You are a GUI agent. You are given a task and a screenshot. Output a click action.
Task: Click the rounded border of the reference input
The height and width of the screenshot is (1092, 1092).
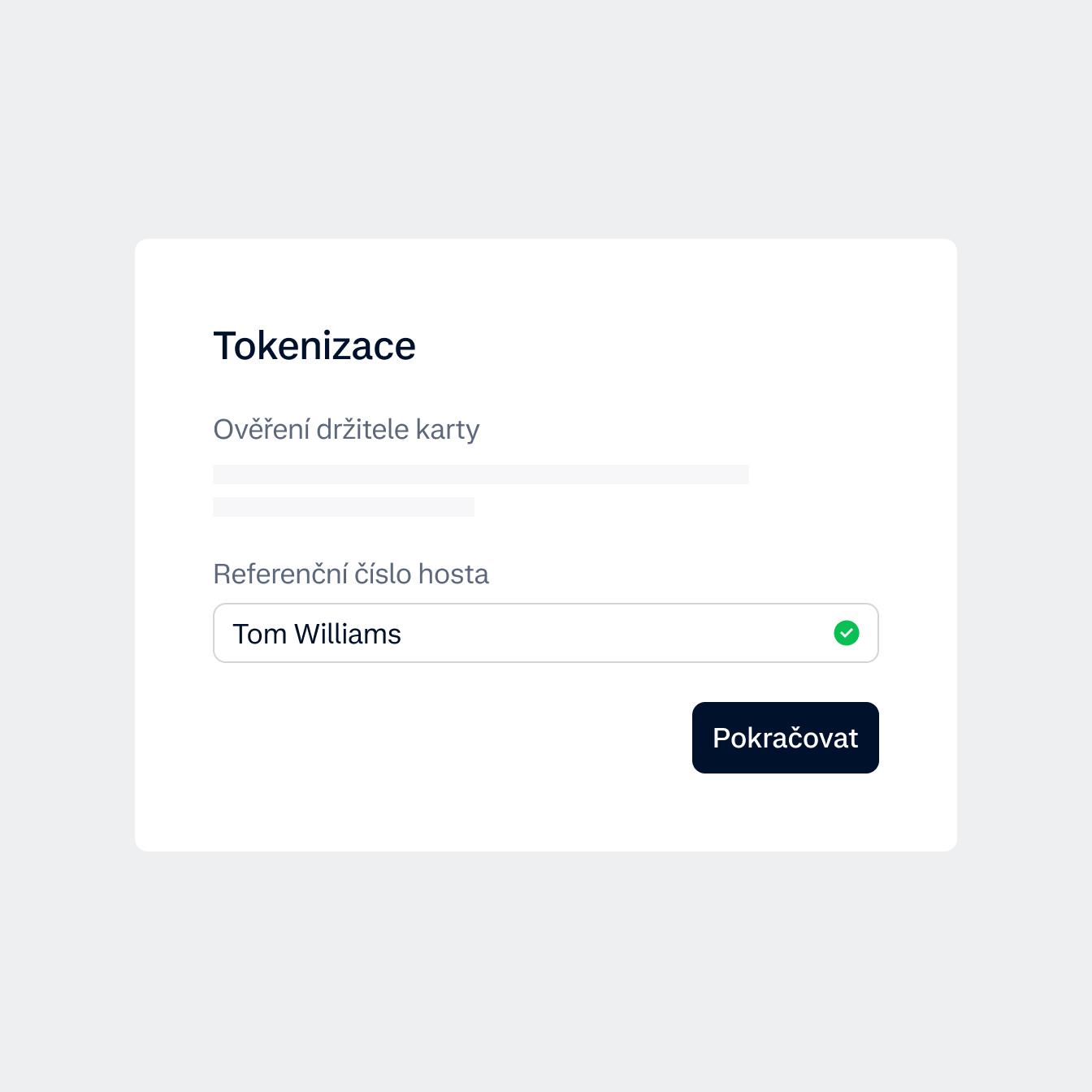click(x=546, y=604)
